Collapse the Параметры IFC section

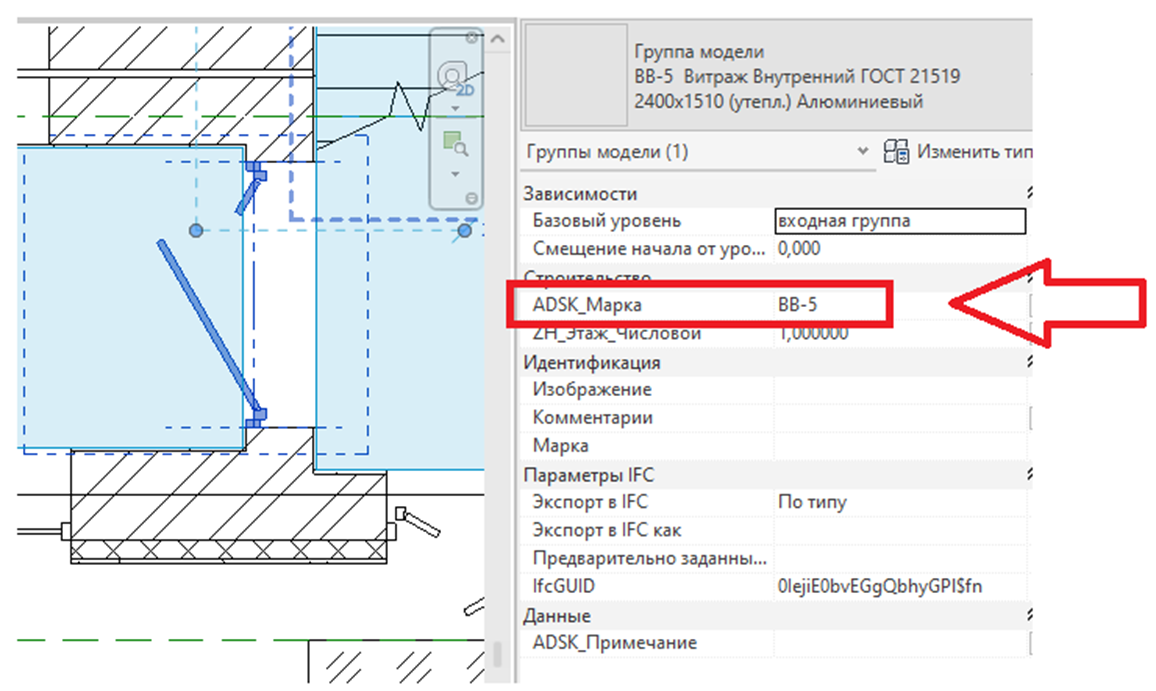coord(1029,474)
